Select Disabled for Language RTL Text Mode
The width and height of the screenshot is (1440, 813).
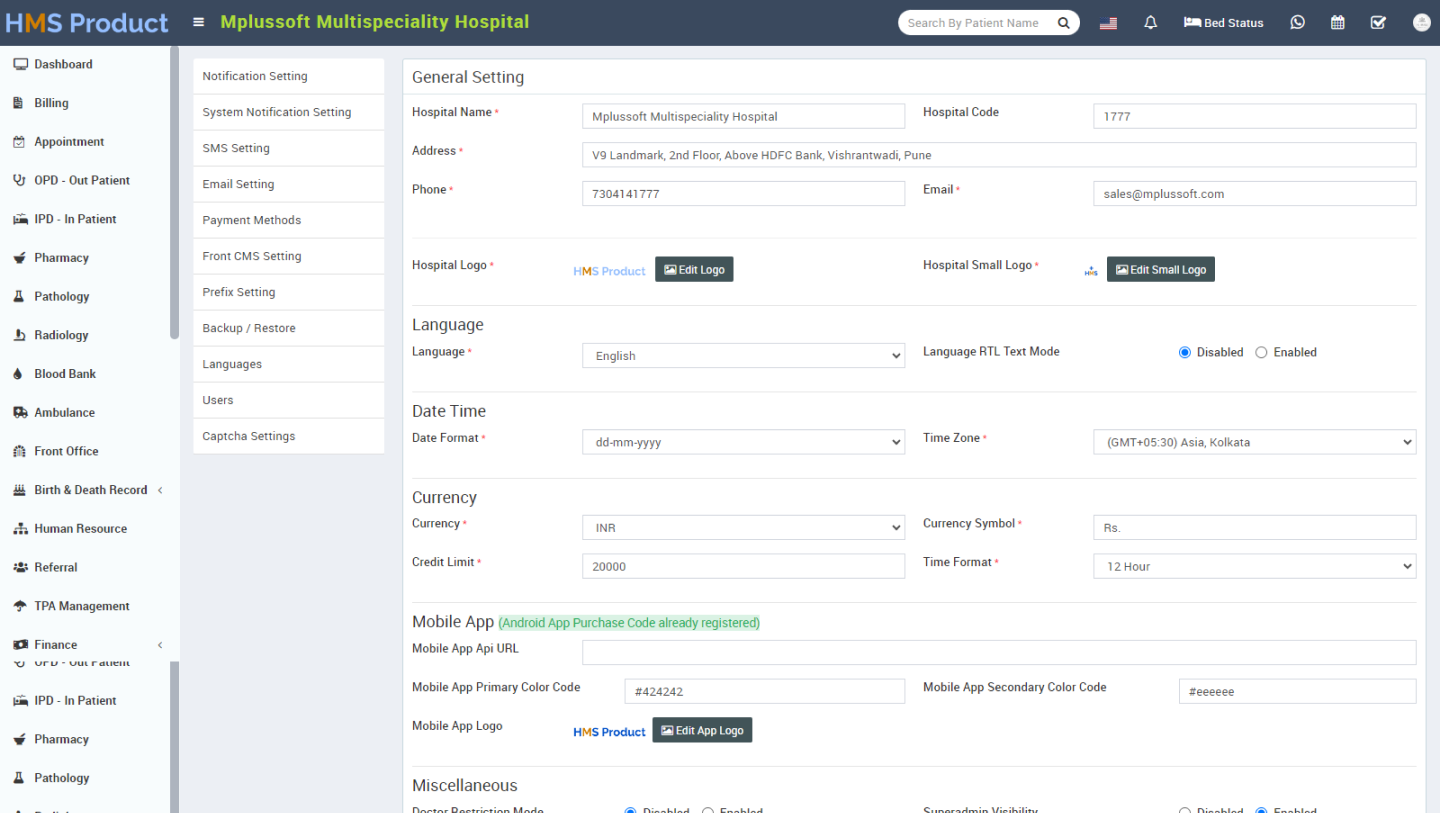click(1185, 352)
